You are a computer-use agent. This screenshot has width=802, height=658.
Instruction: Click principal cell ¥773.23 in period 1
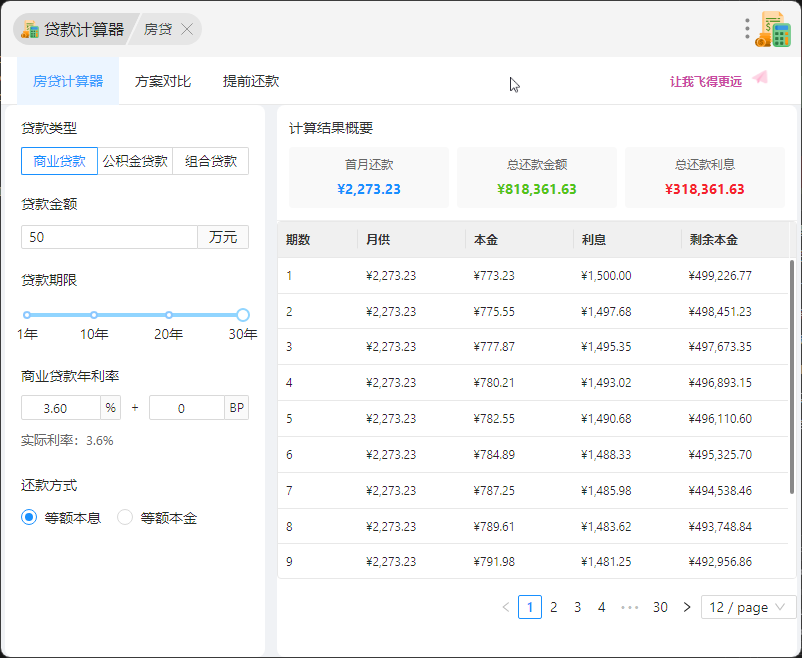coord(494,276)
